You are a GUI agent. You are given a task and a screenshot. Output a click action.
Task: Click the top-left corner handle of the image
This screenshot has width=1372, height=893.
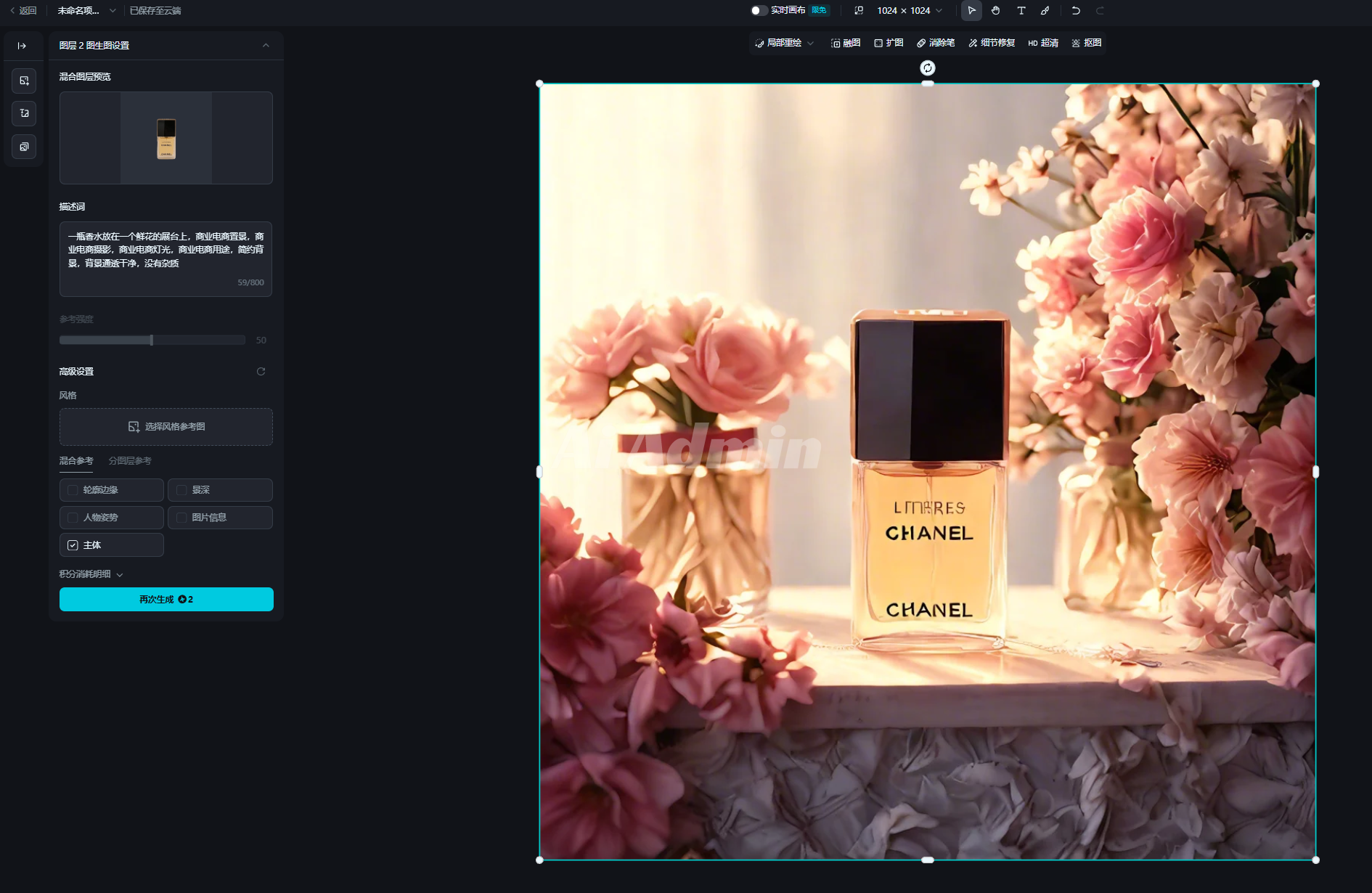(539, 83)
